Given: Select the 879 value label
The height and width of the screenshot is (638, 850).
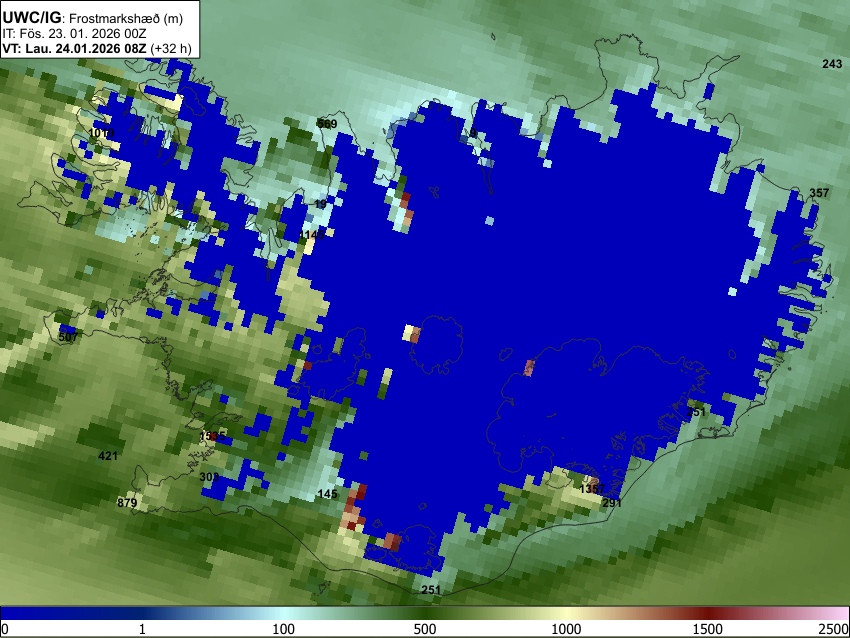Looking at the screenshot, I should [x=127, y=503].
